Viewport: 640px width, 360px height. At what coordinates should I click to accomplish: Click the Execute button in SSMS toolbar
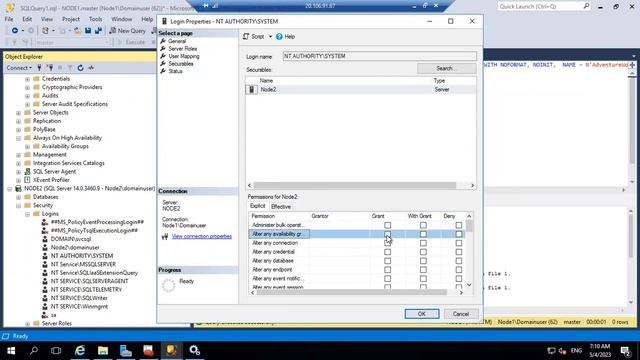tap(132, 42)
